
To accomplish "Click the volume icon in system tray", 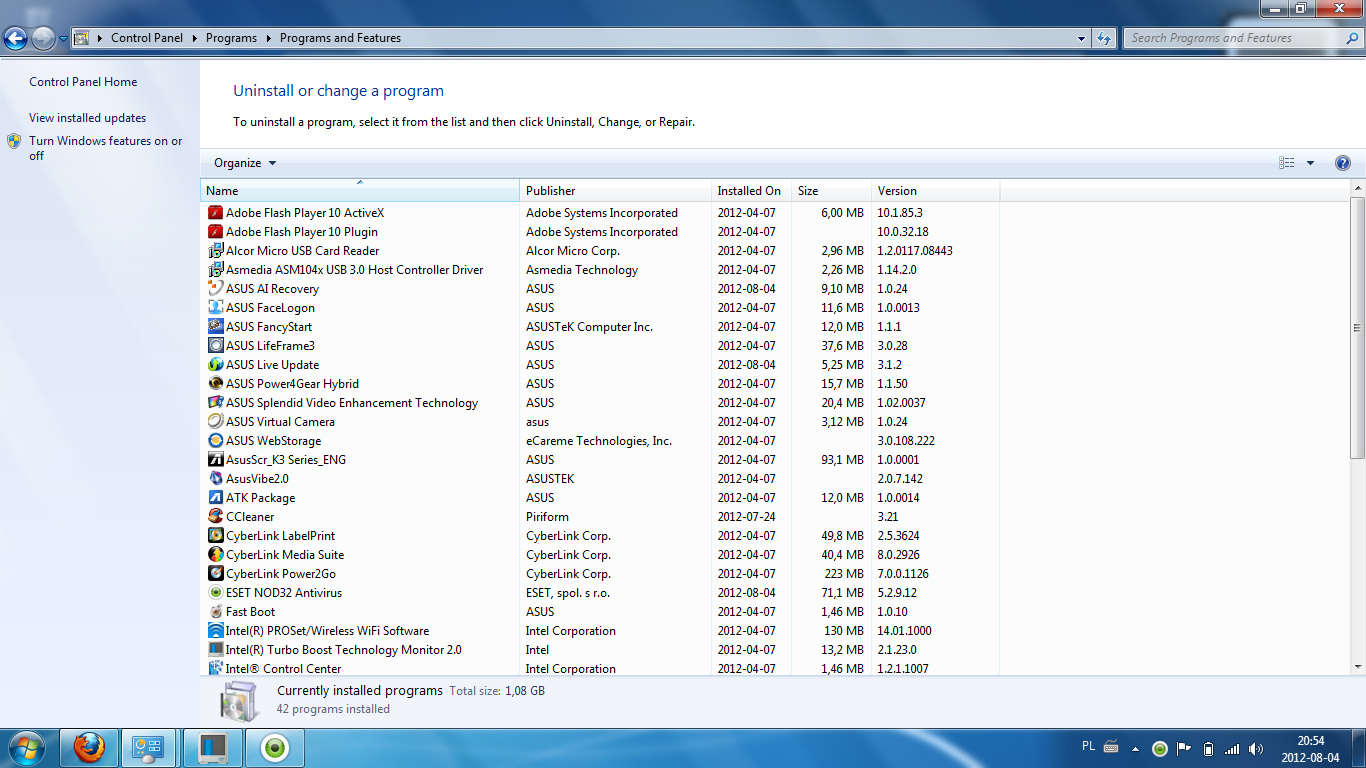I will [1255, 749].
